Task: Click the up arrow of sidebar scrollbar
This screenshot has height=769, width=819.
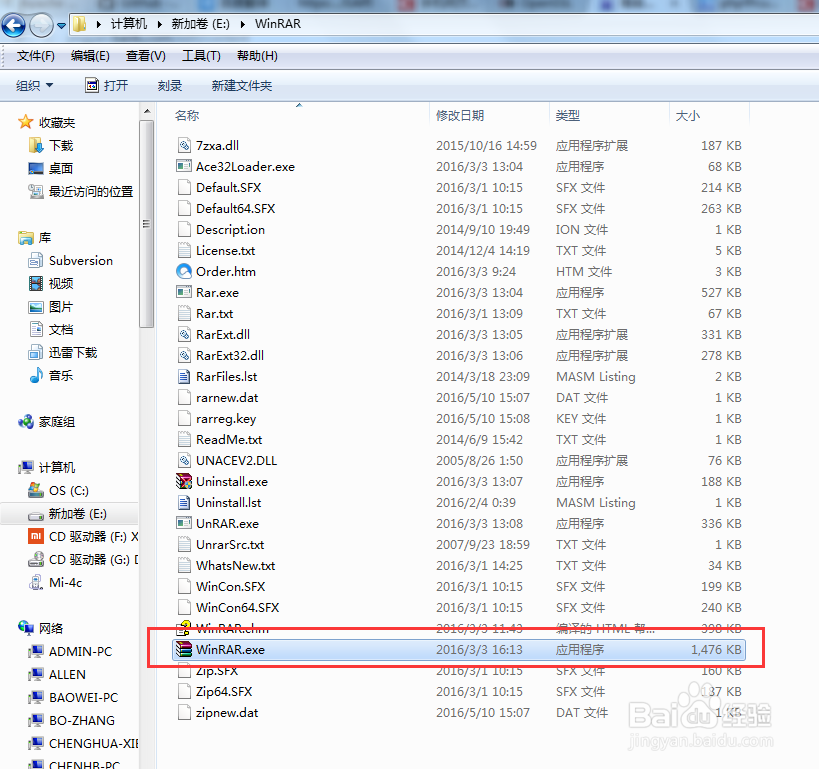Action: pyautogui.click(x=147, y=111)
